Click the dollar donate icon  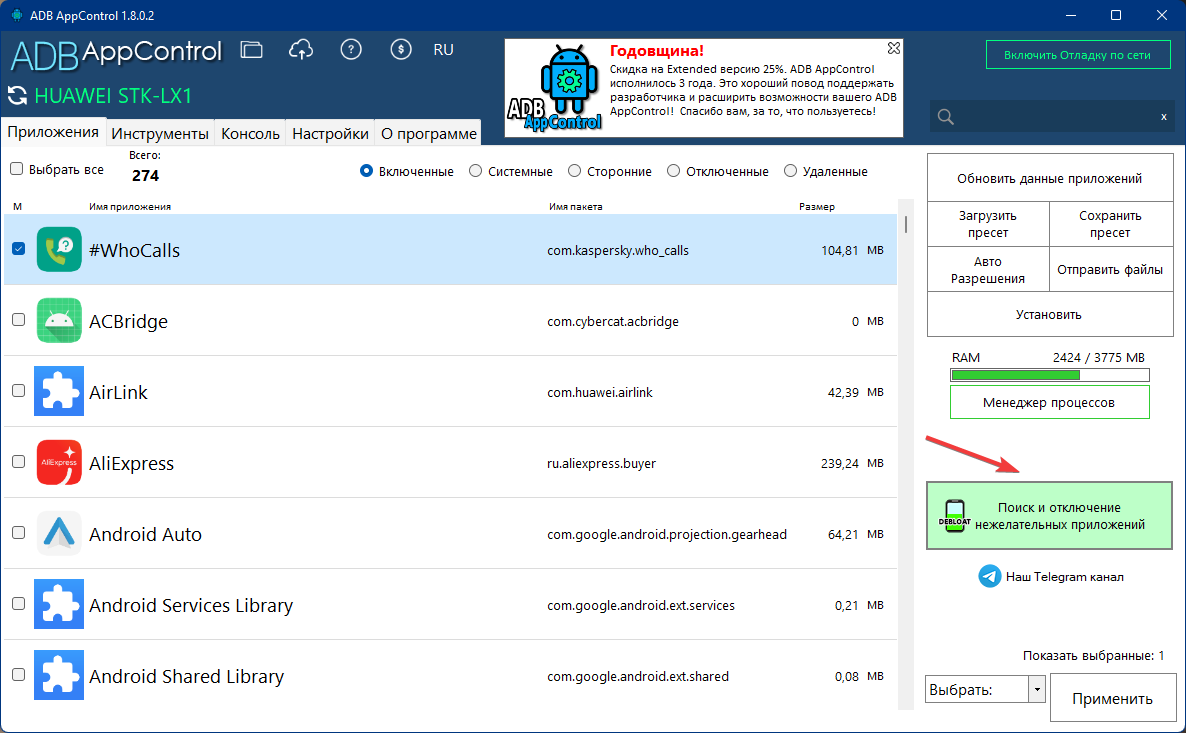click(x=401, y=50)
